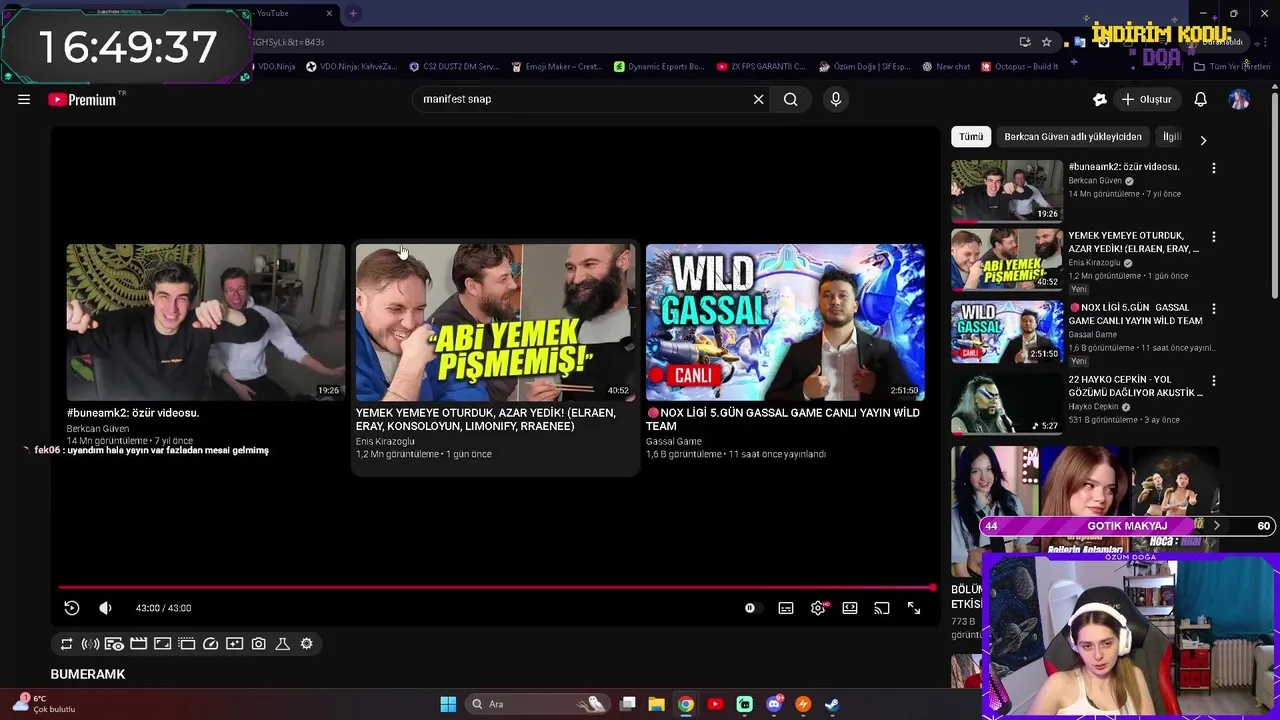
Task: Cast video with the Play on TV icon
Action: coord(882,608)
